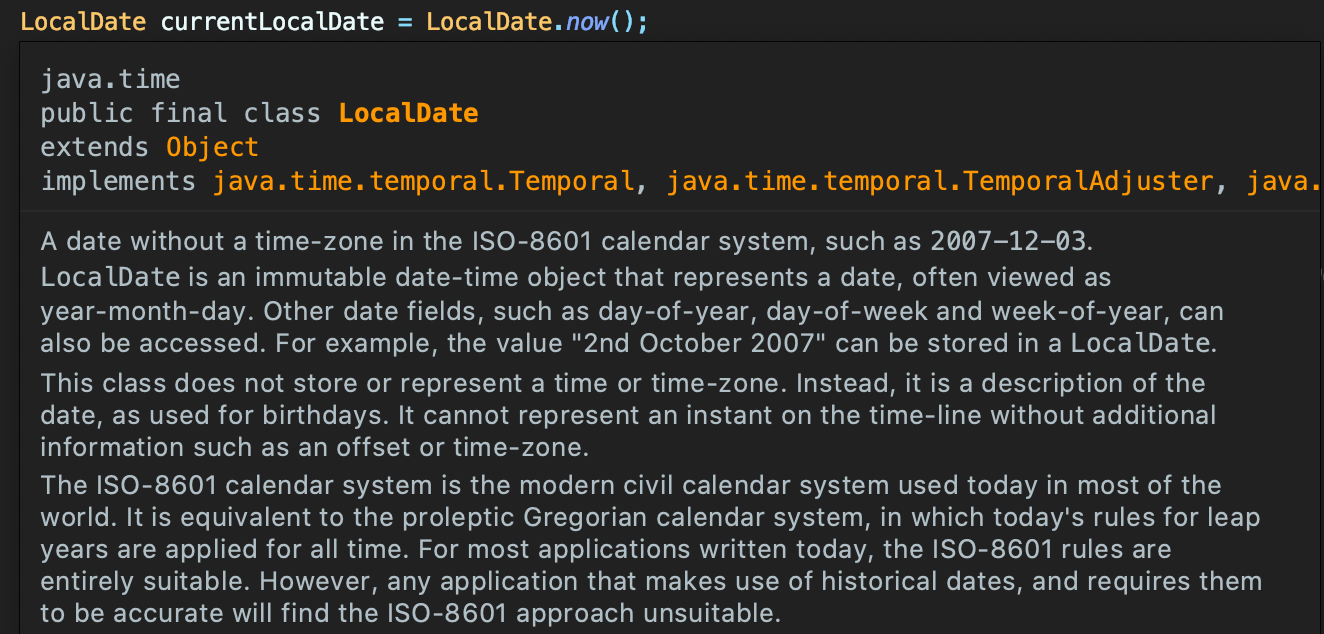Open the java.time package link

110,79
